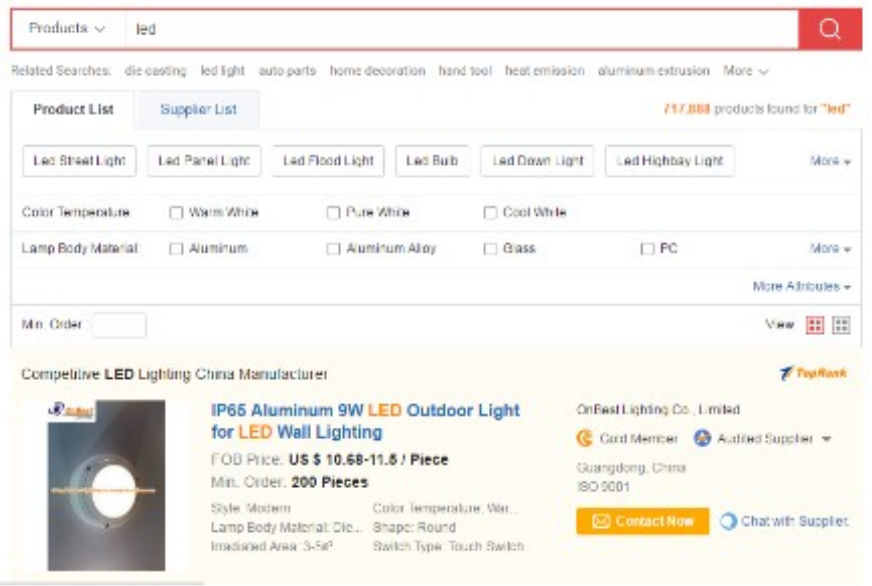Open the LED wall light product thumbnail
Viewport: 872px width, 586px height.
pos(106,485)
